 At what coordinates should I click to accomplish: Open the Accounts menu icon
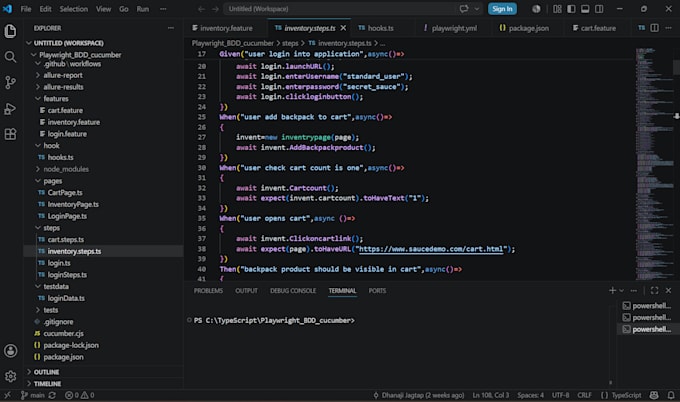coord(10,350)
